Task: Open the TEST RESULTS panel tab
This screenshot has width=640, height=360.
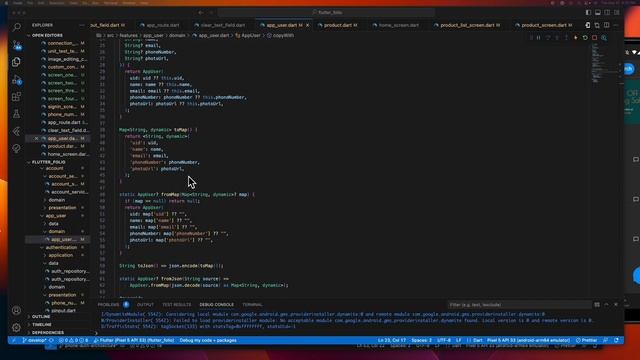Action: pos(176,304)
